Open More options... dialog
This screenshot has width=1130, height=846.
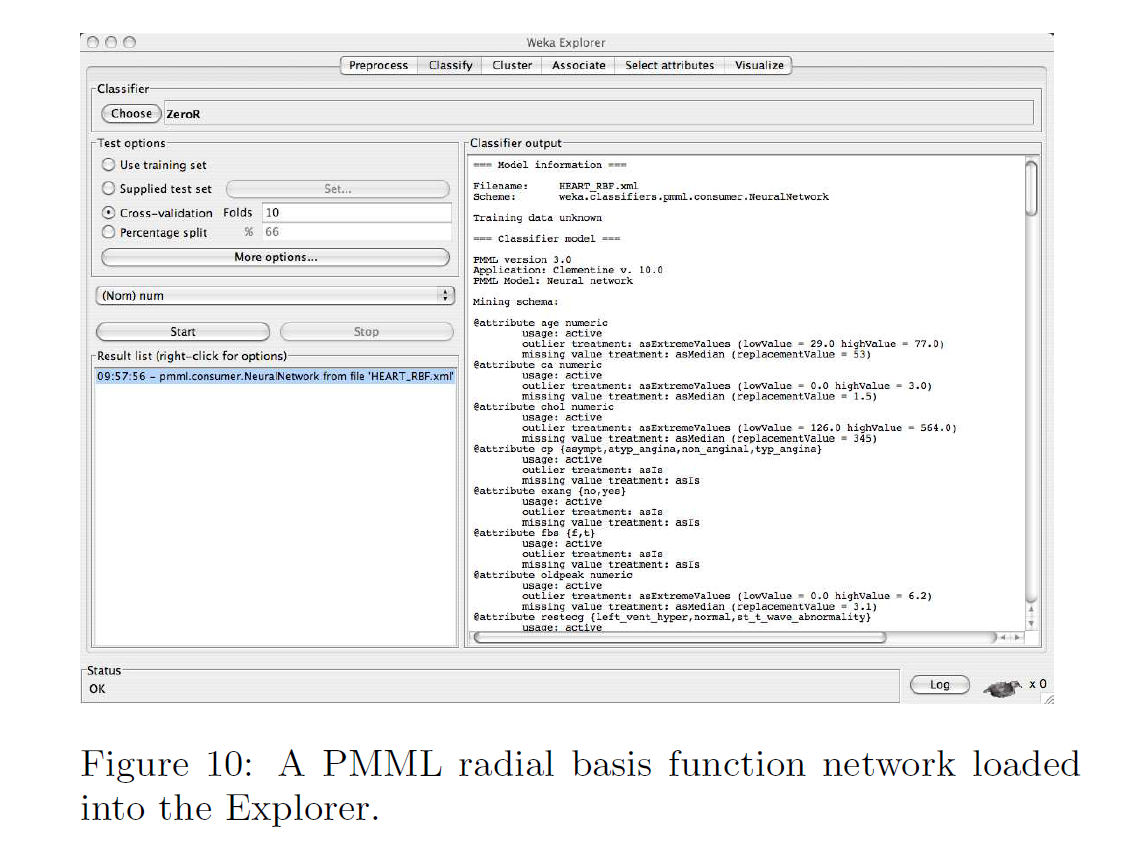pos(275,257)
